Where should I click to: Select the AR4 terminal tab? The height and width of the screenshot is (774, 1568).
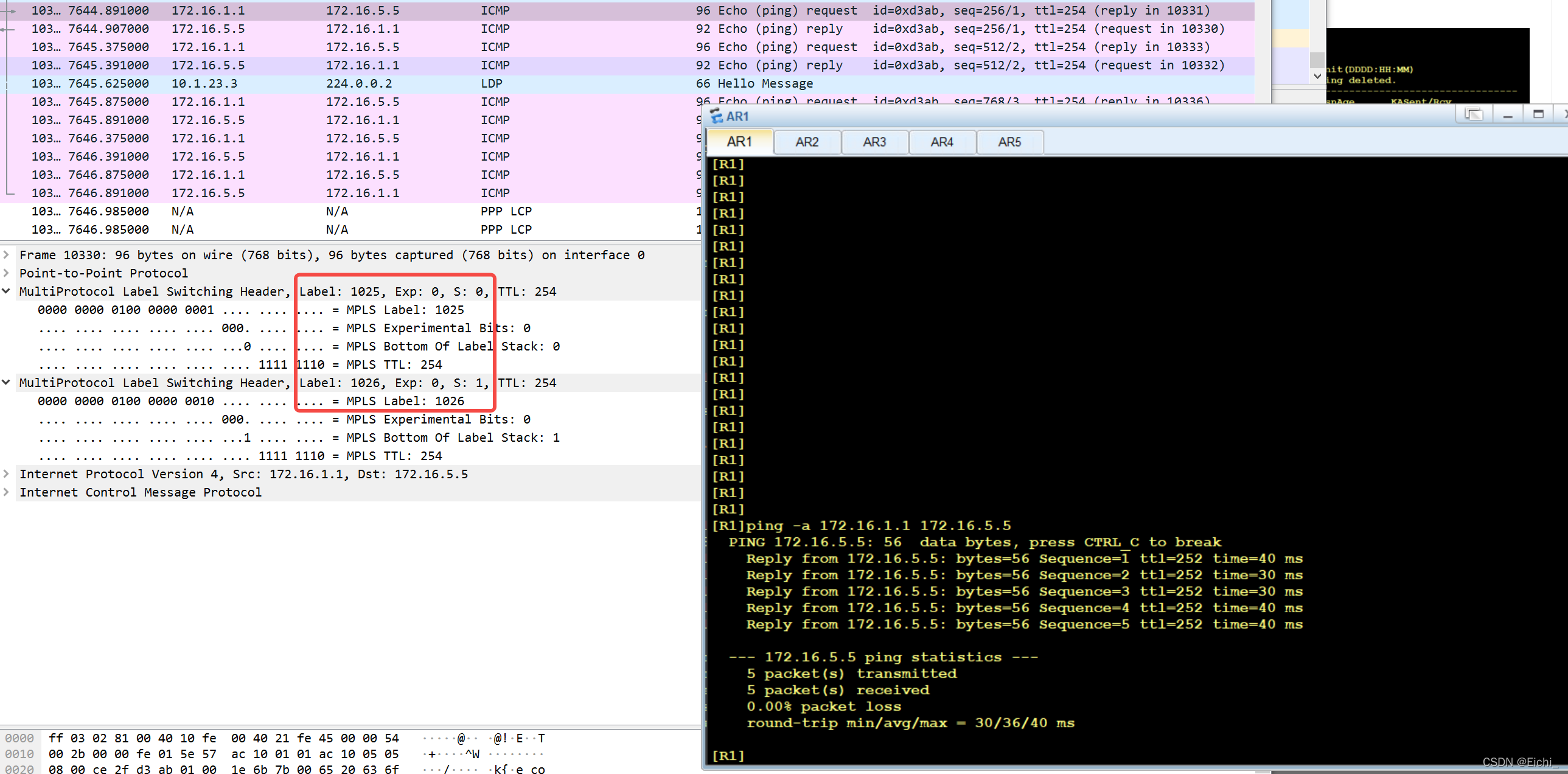[x=943, y=142]
